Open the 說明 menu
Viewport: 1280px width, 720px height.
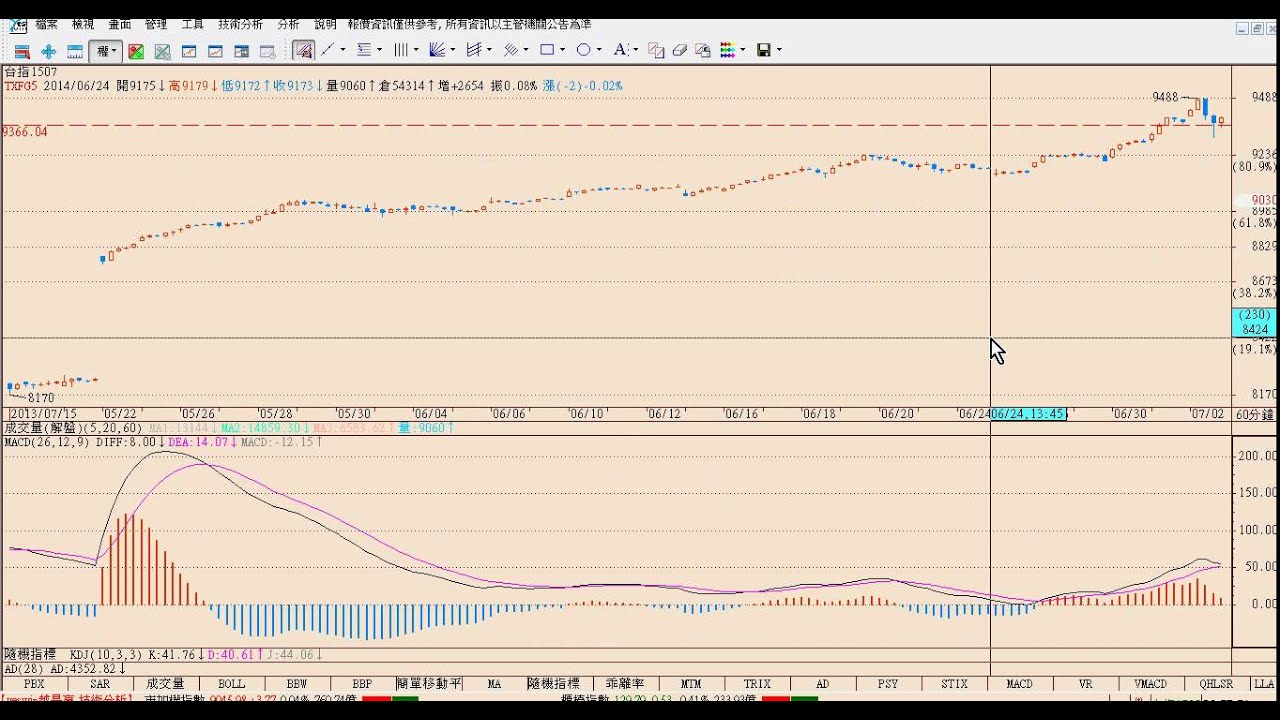tap(325, 24)
